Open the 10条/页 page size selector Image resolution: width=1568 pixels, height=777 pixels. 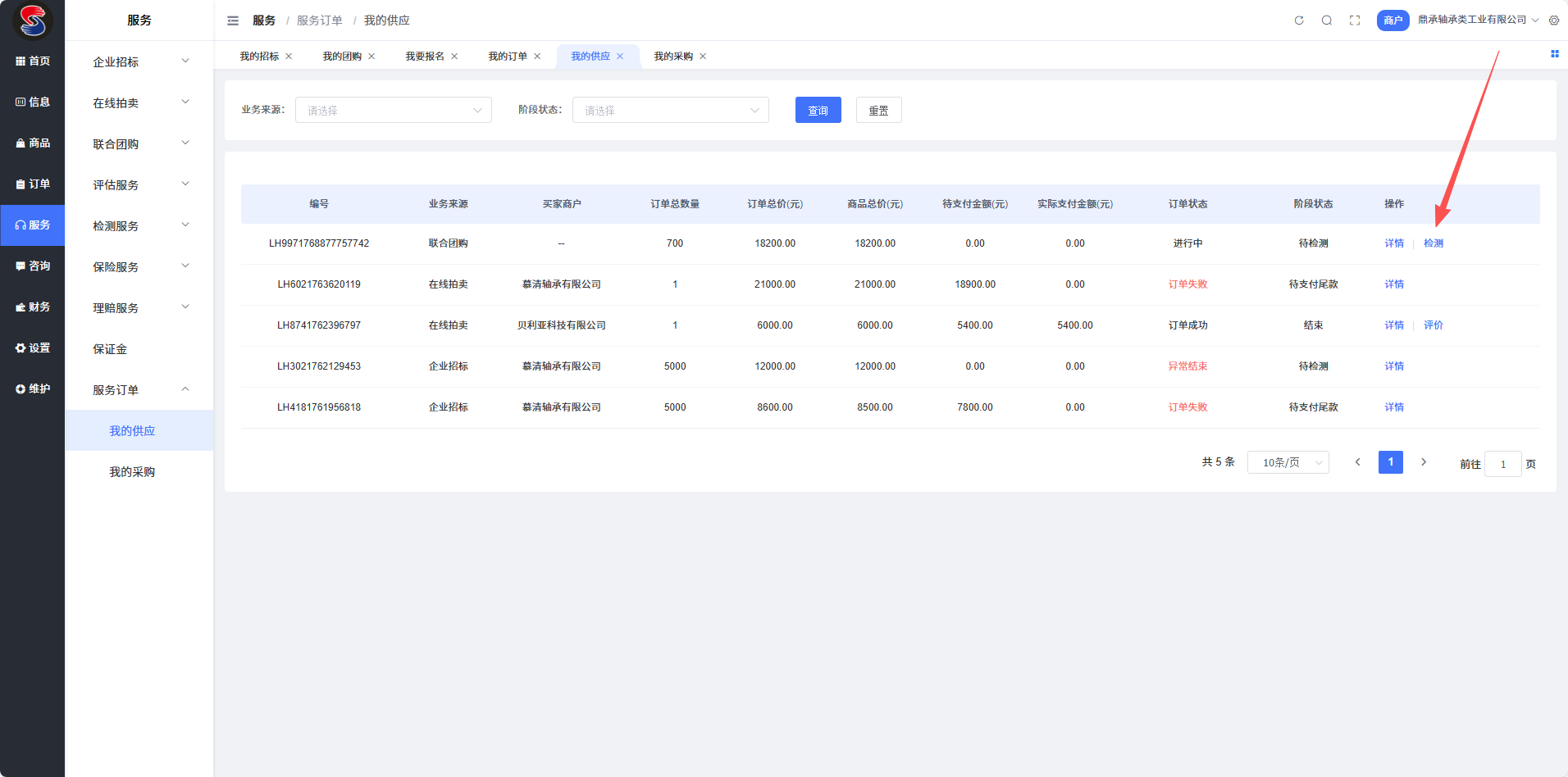pos(1288,463)
